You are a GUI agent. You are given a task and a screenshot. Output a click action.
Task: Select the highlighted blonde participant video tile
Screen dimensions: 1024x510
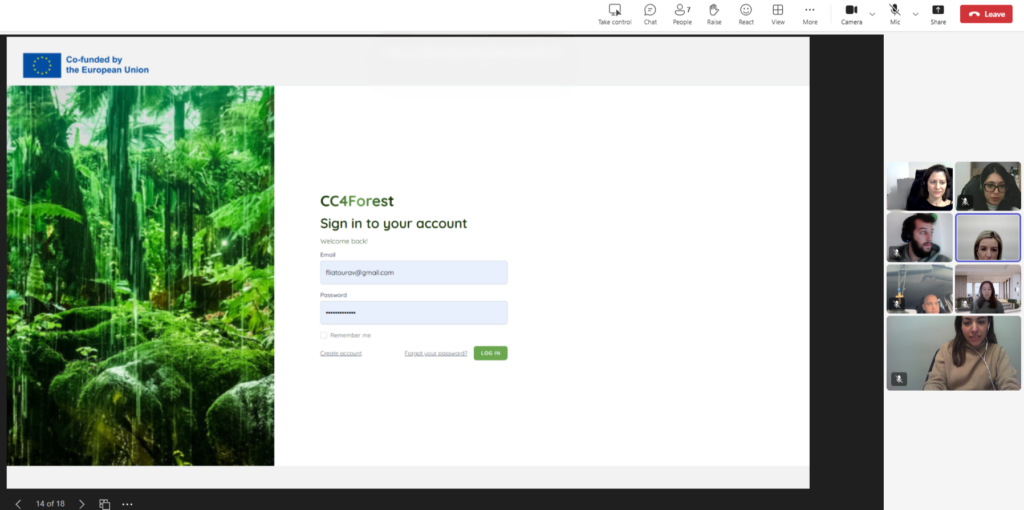(987, 238)
